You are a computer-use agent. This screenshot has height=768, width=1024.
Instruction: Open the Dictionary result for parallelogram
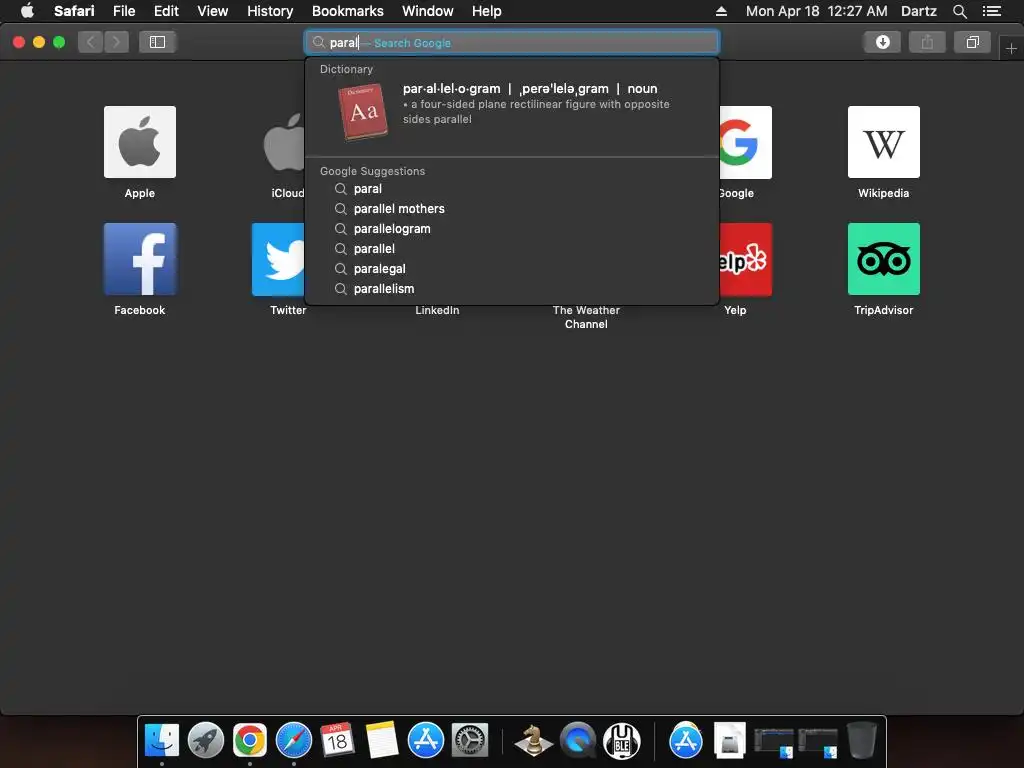(x=512, y=112)
